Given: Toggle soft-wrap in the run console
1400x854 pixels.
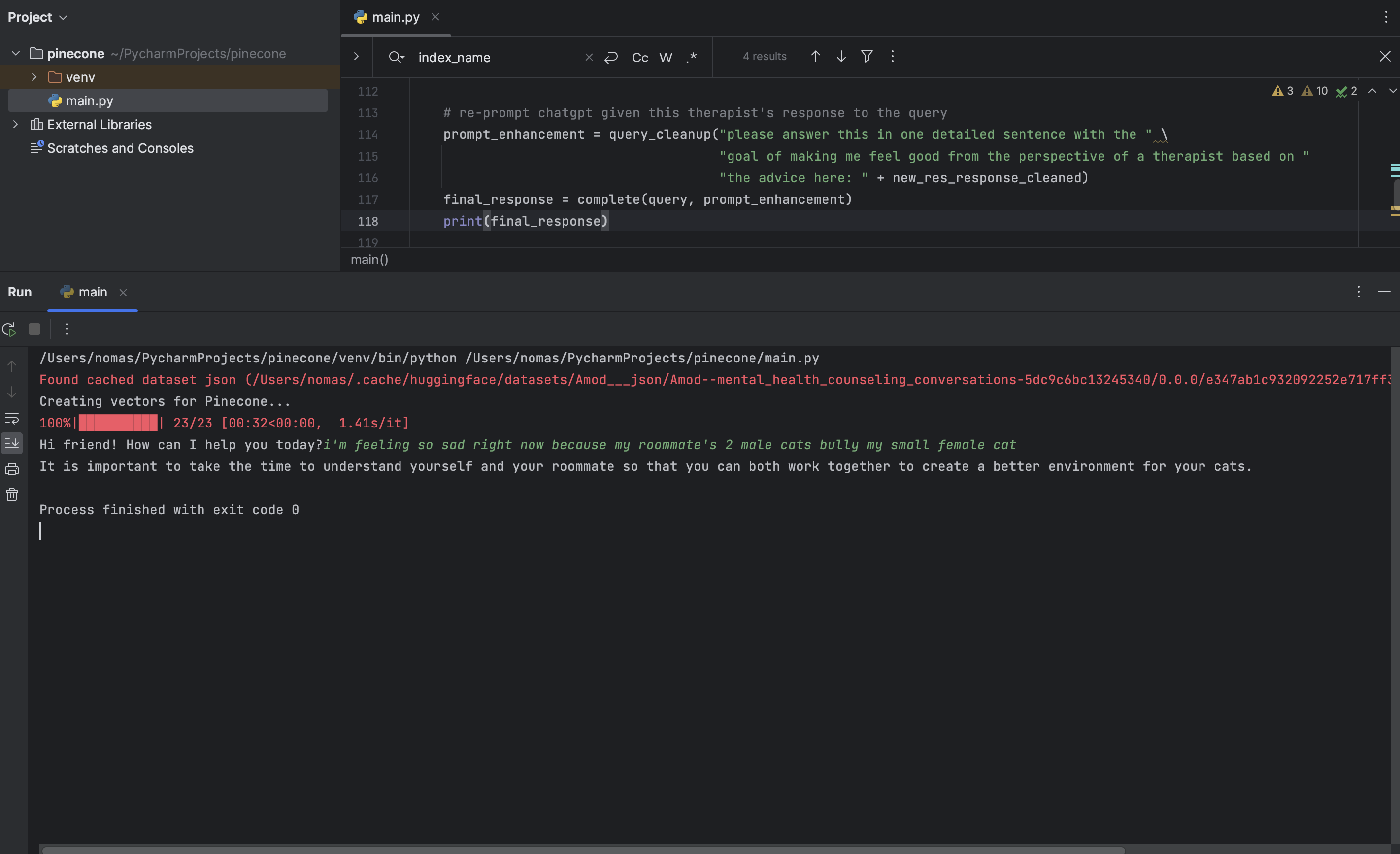Looking at the screenshot, I should click(x=12, y=419).
